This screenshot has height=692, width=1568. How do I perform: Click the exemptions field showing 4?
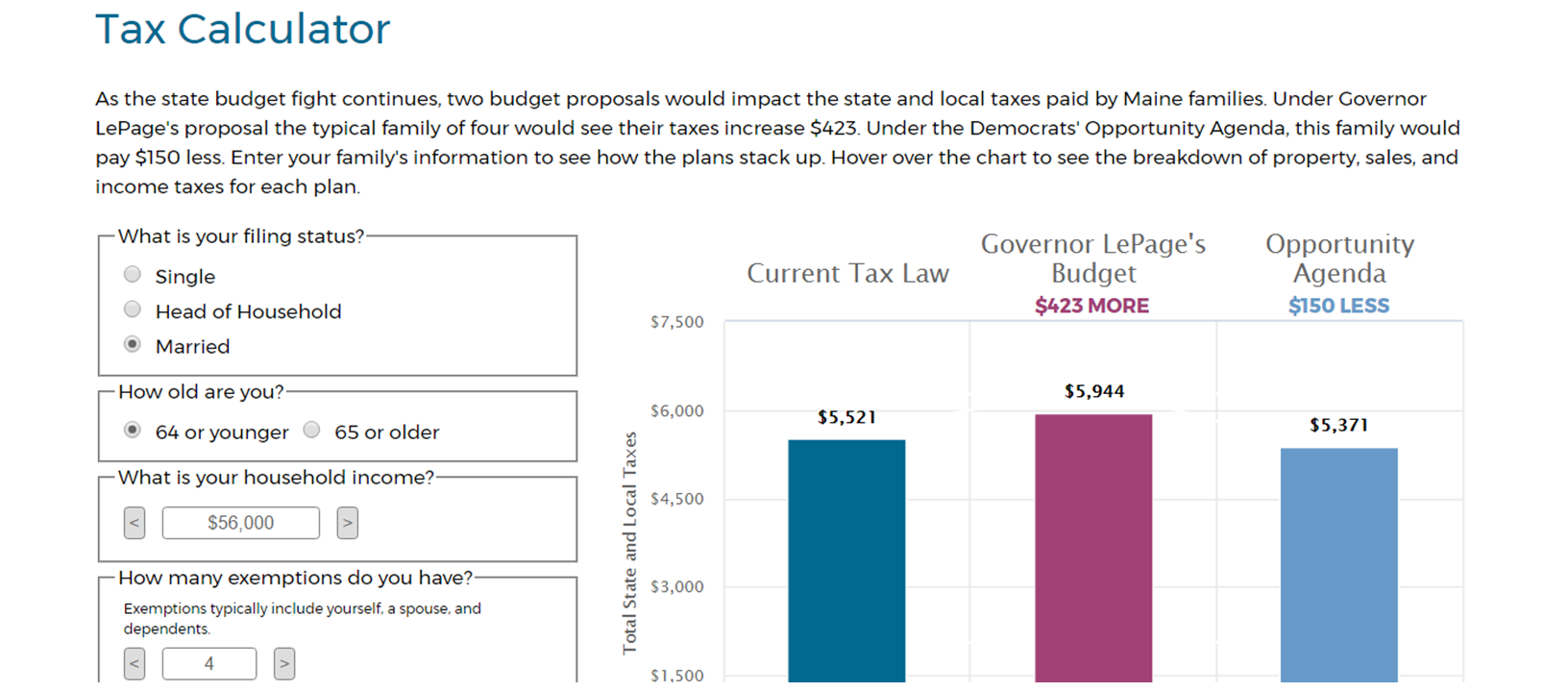click(x=209, y=664)
